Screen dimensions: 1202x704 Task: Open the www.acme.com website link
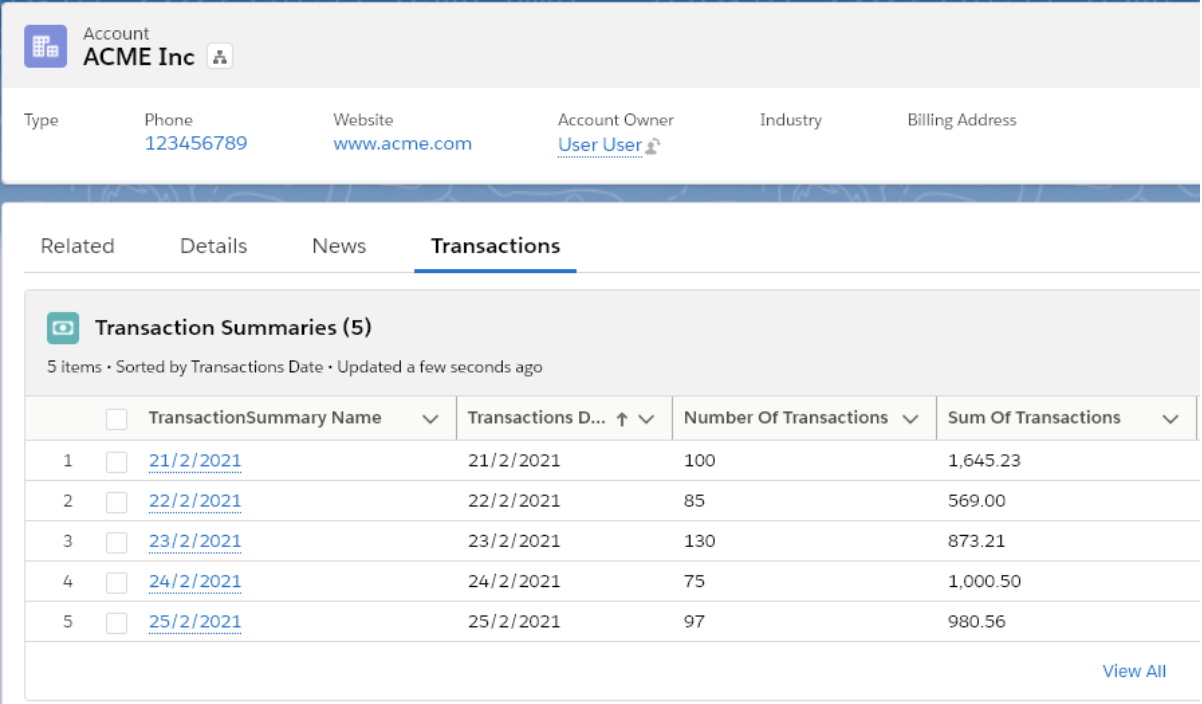click(402, 143)
